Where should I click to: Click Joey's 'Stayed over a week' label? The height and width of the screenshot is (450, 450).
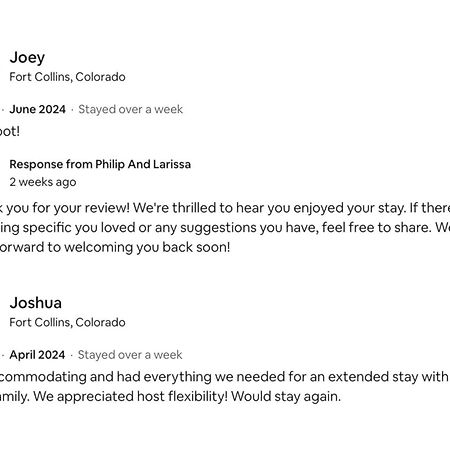[130, 109]
